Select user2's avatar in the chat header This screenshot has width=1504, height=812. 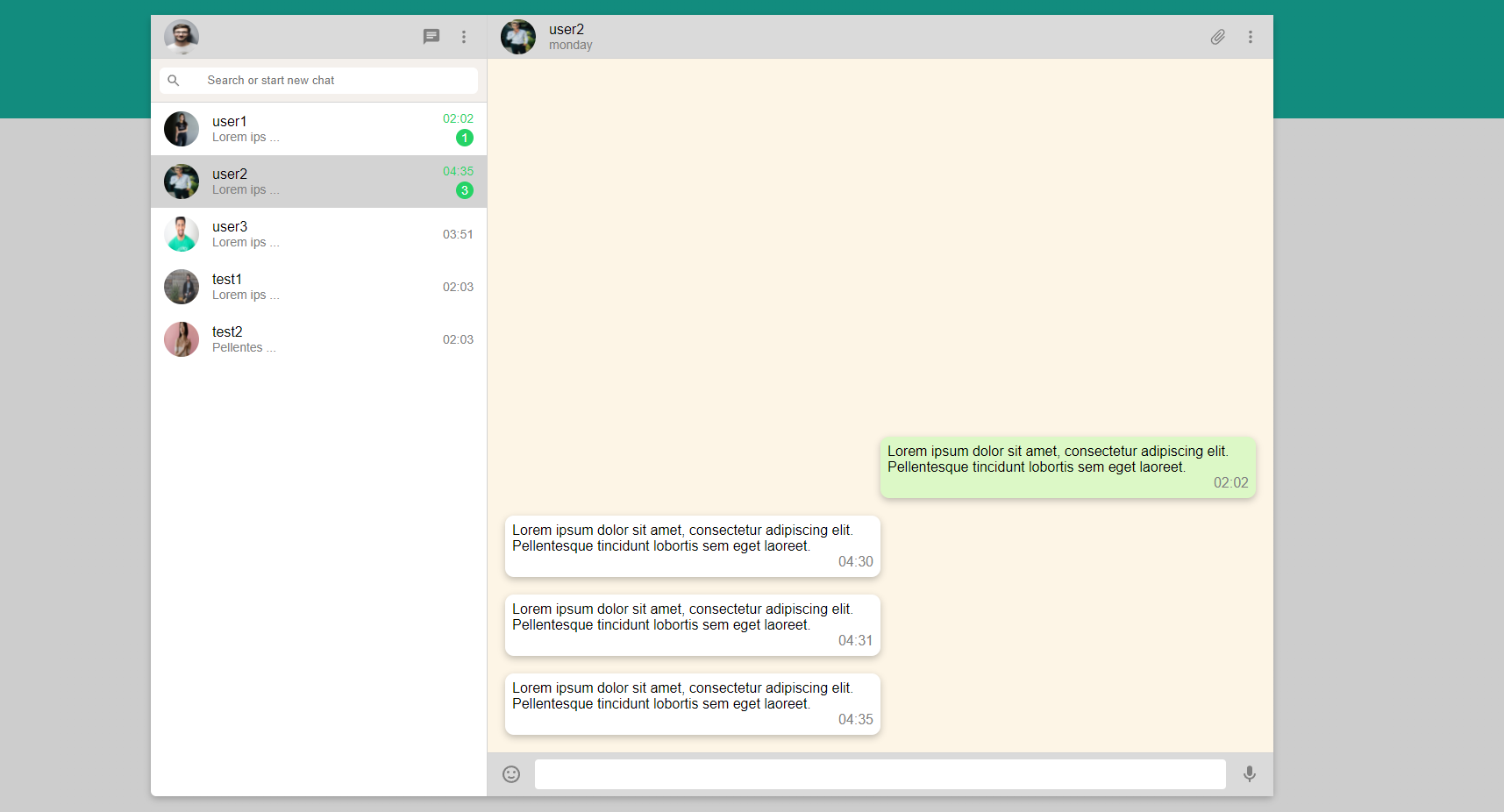tap(517, 37)
